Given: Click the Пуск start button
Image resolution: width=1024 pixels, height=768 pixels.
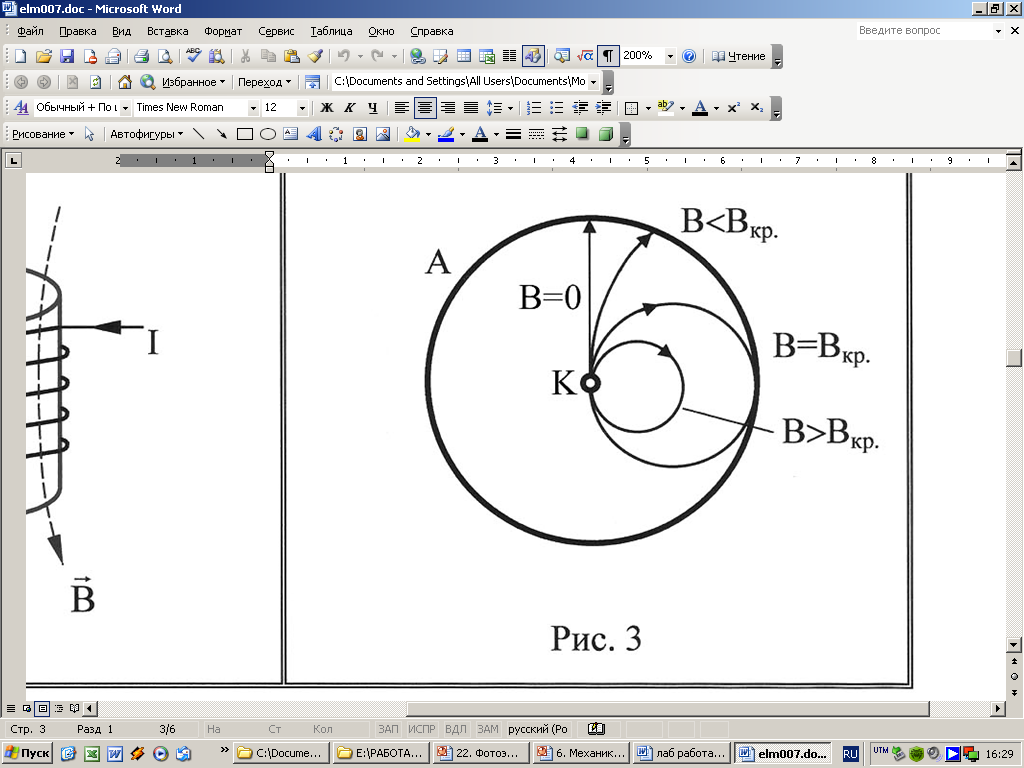Looking at the screenshot, I should pos(27,753).
